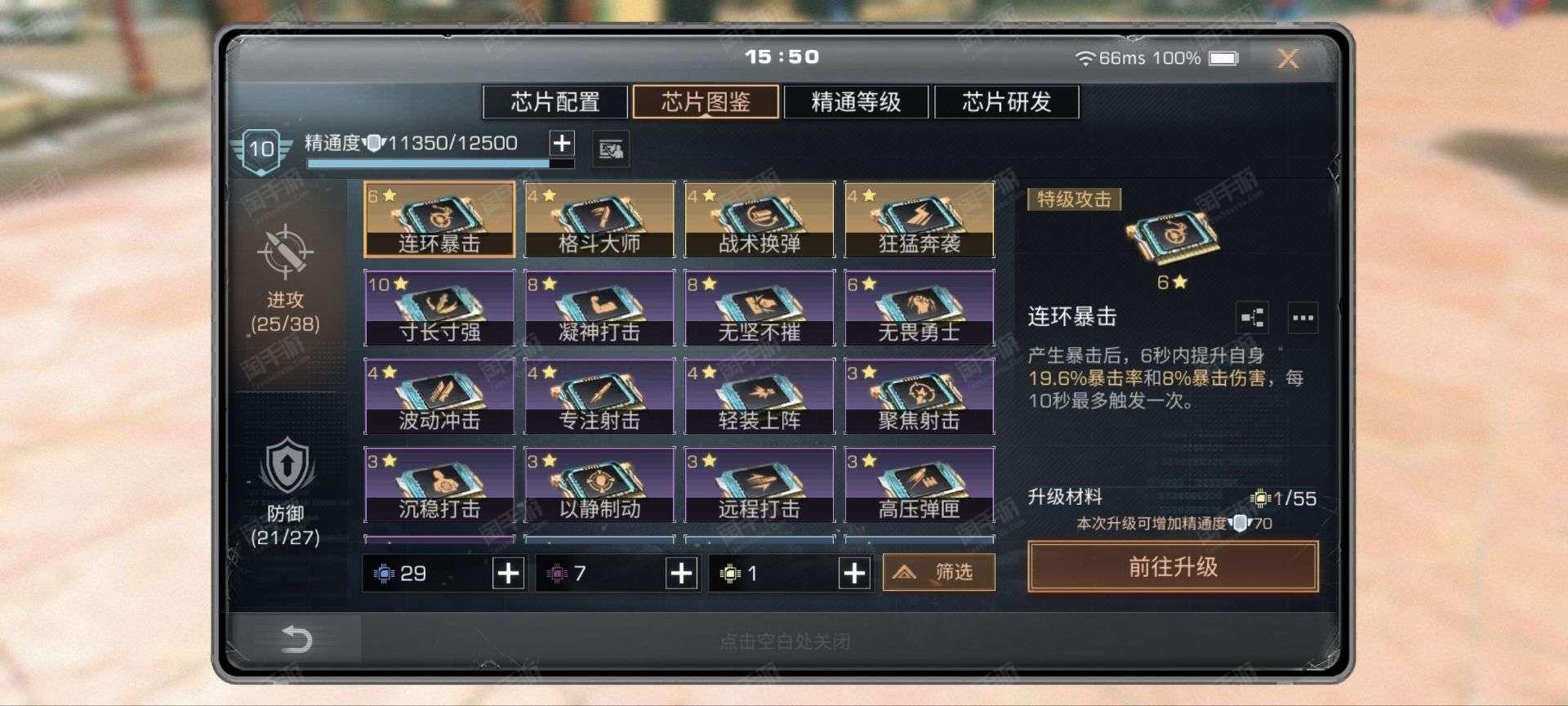This screenshot has width=1568, height=706.
Task: Add more gold chips (count 1)
Action: point(854,574)
